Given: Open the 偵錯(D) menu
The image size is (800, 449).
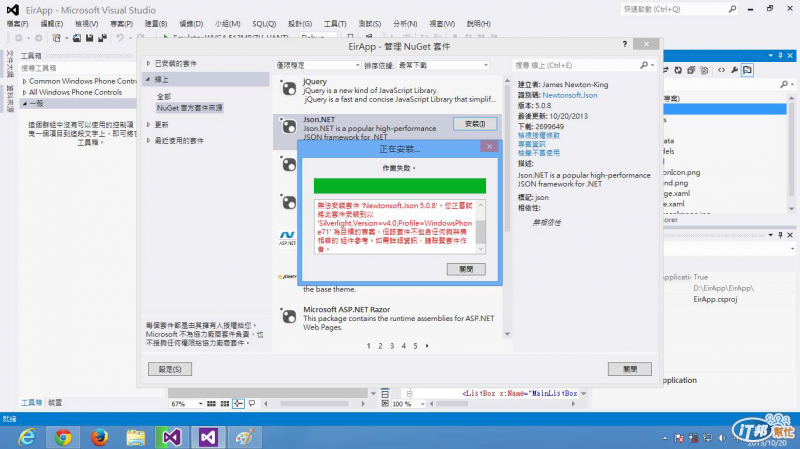Looking at the screenshot, I should [x=191, y=24].
